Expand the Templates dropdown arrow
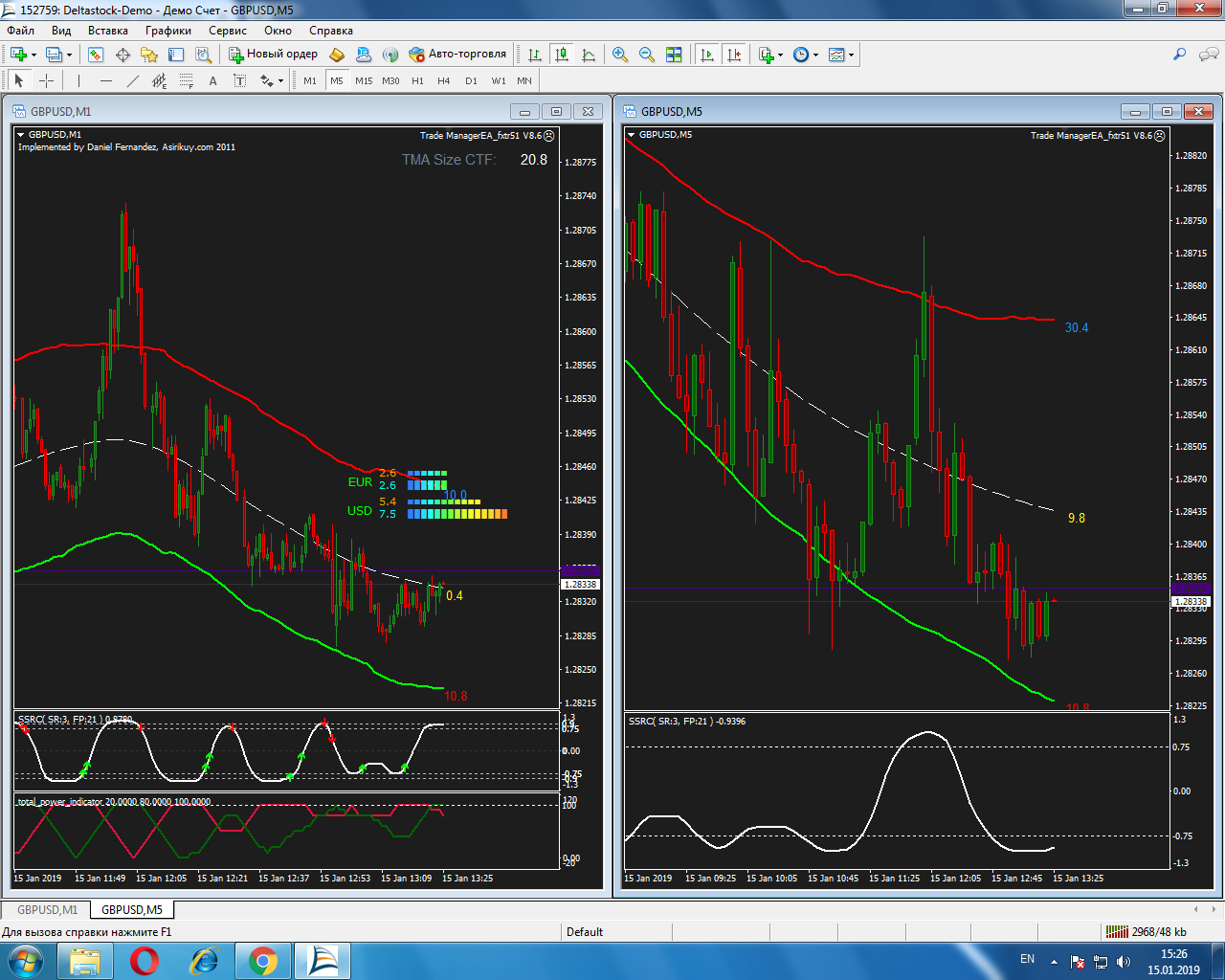 tap(851, 55)
